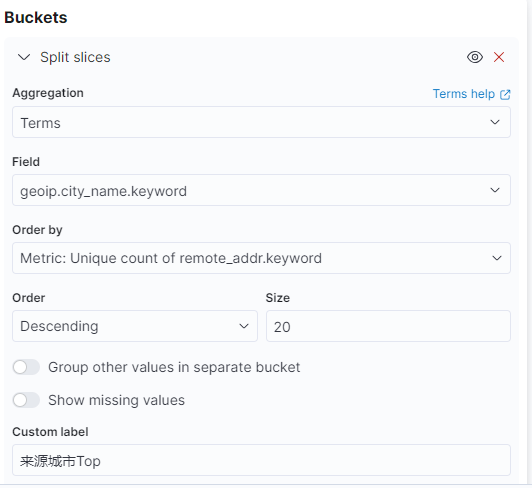Enable the Show missing values switch
Screen dimensions: 532x488
click(26, 400)
